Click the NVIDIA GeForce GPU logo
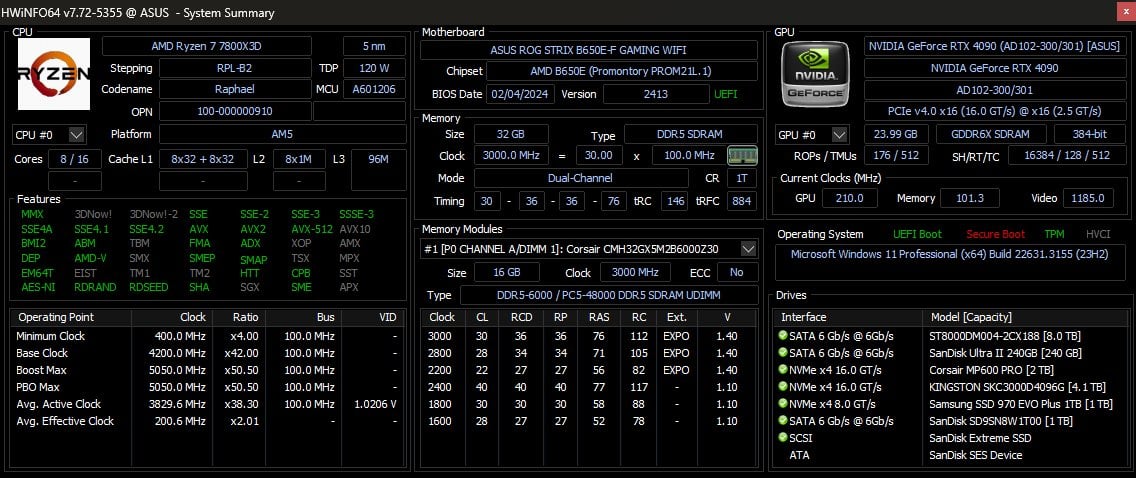The width and height of the screenshot is (1136, 478). point(815,74)
